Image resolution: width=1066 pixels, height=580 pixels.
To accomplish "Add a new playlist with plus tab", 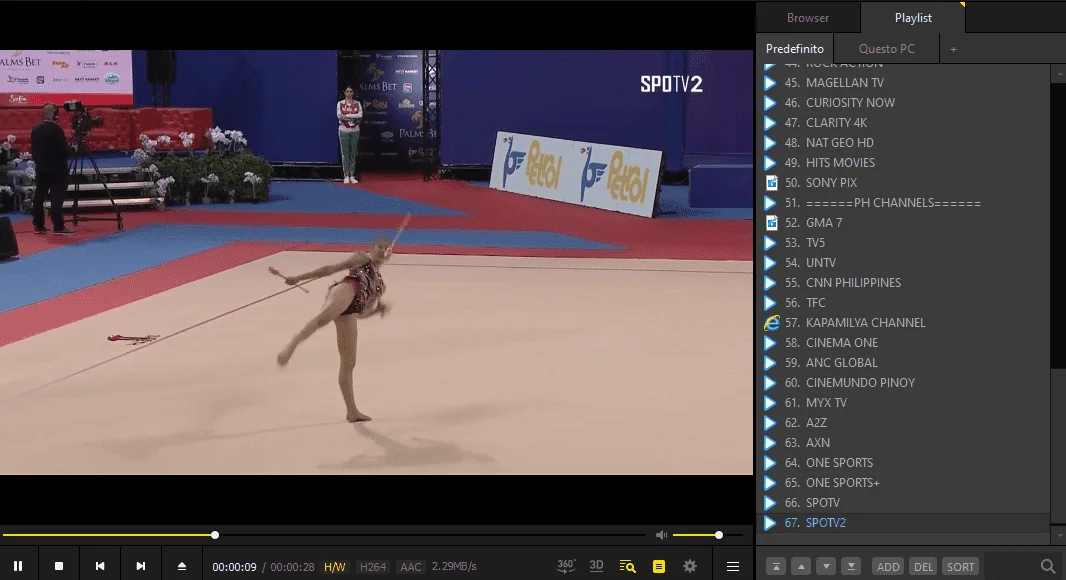I will (953, 49).
